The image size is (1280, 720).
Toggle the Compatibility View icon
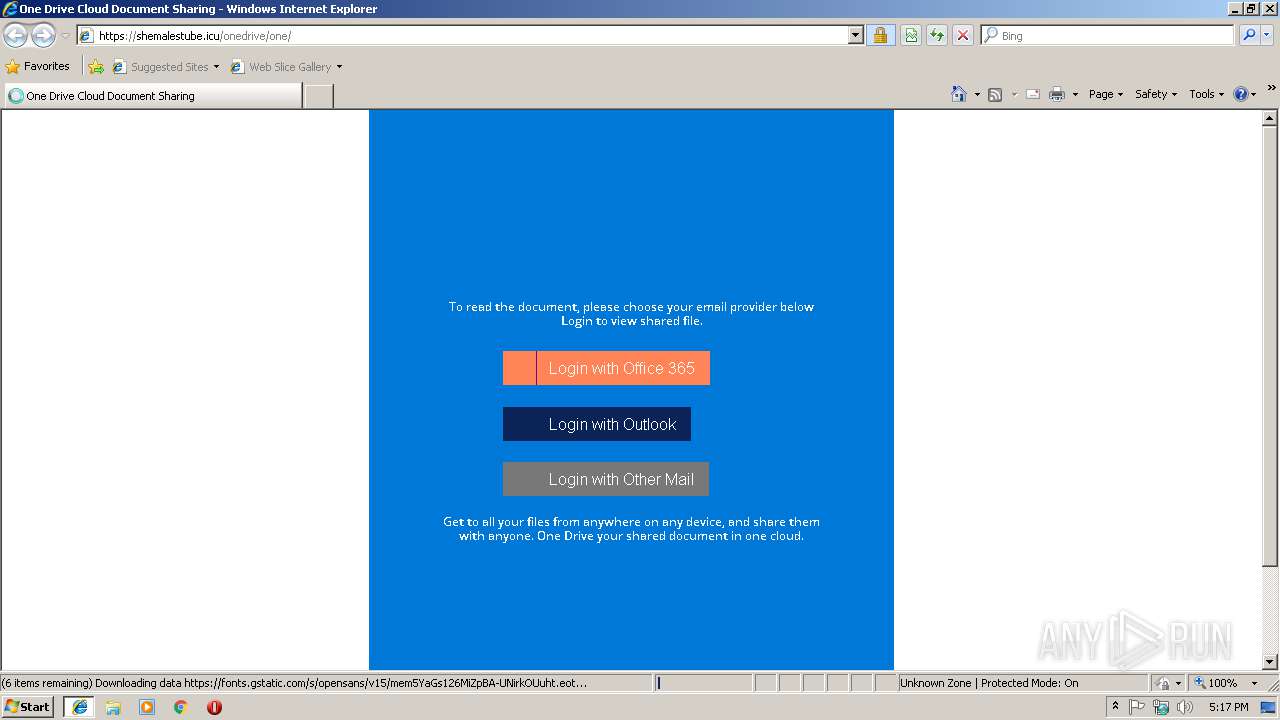click(911, 35)
